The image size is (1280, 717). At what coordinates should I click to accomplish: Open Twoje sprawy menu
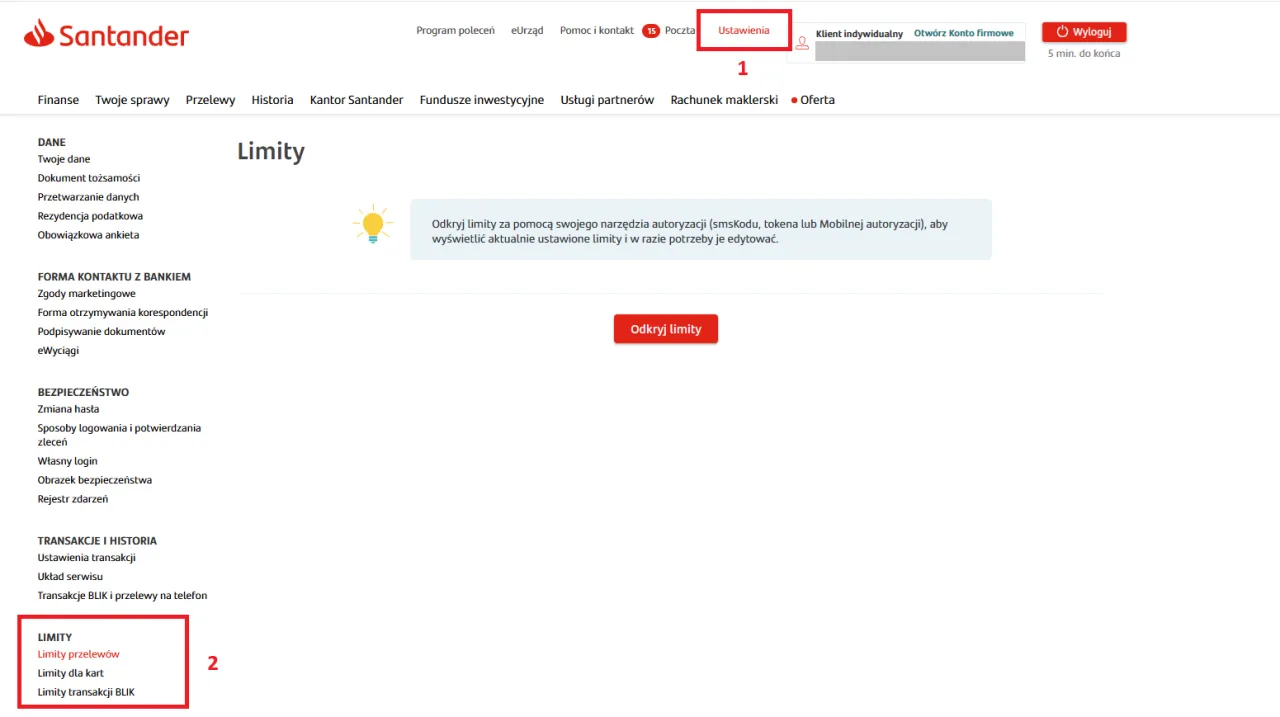(x=132, y=100)
